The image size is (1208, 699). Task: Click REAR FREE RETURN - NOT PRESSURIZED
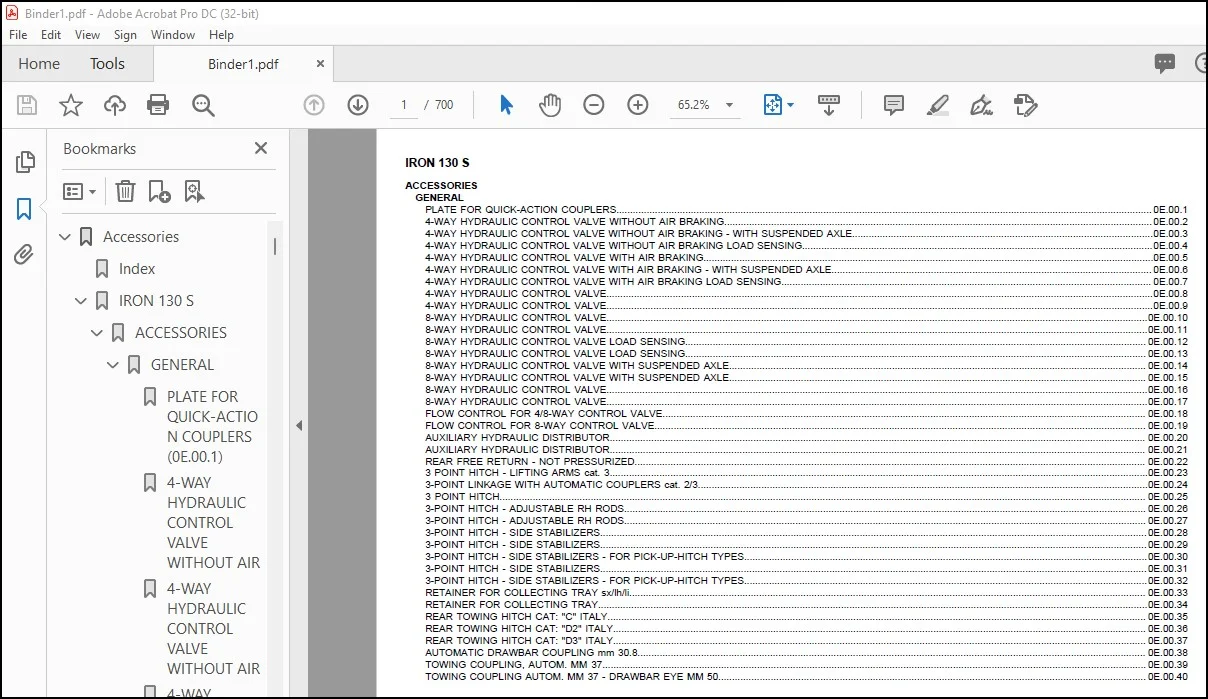click(530, 461)
